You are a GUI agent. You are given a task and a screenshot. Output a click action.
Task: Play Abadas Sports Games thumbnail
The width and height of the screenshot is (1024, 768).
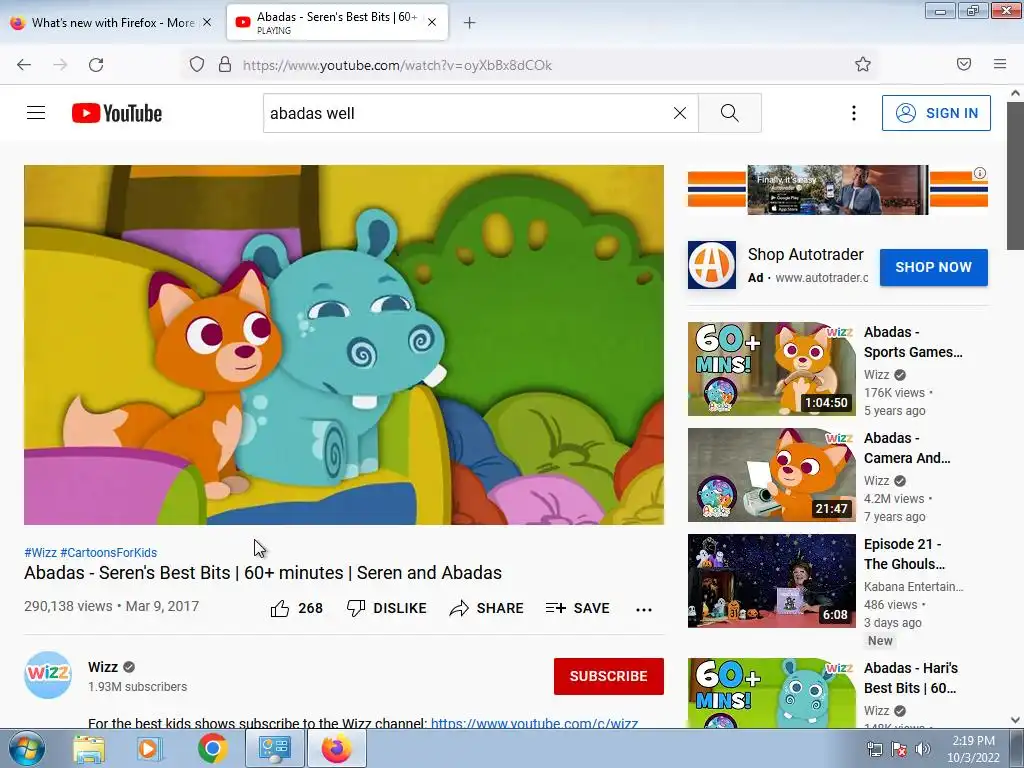coord(771,368)
